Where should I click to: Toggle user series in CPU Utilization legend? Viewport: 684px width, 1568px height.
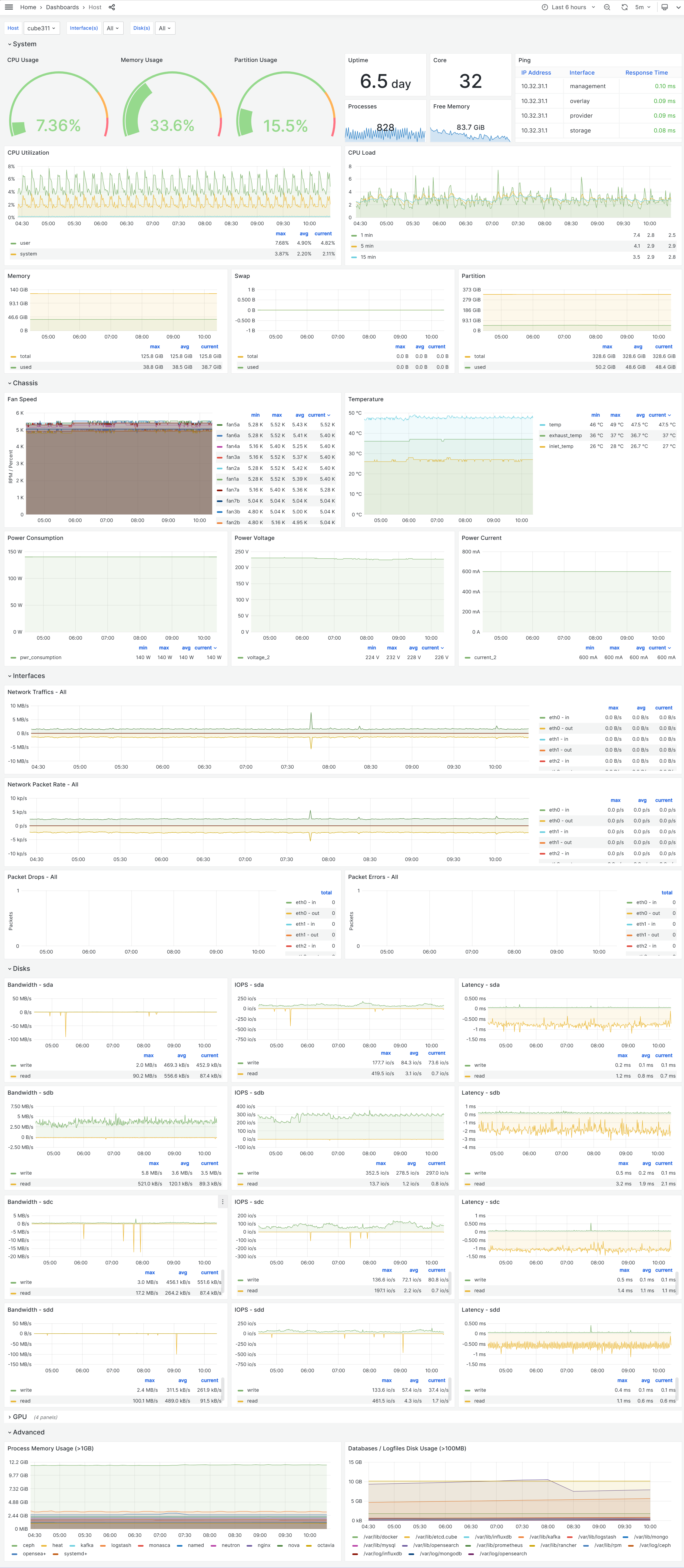(x=25, y=243)
